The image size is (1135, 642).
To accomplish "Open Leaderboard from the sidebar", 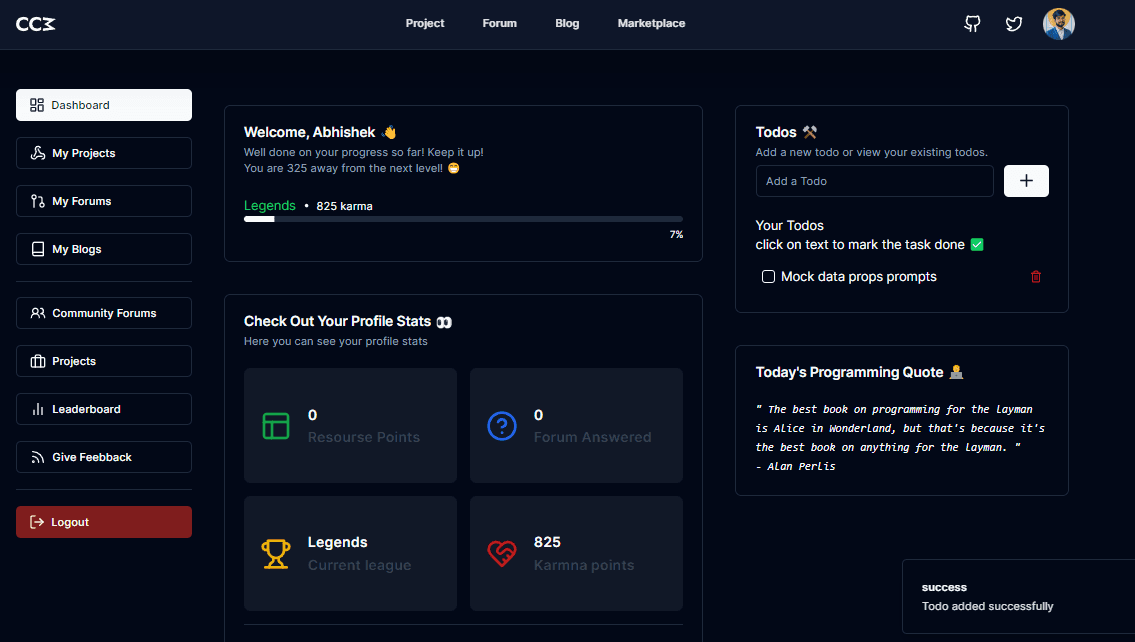I will 104,409.
